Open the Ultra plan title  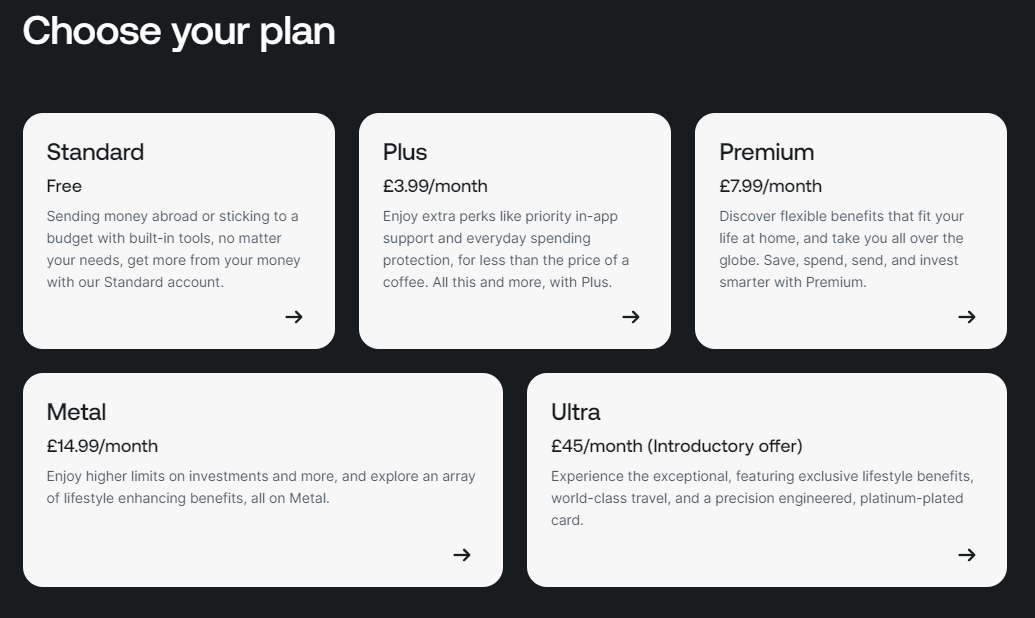pos(576,412)
